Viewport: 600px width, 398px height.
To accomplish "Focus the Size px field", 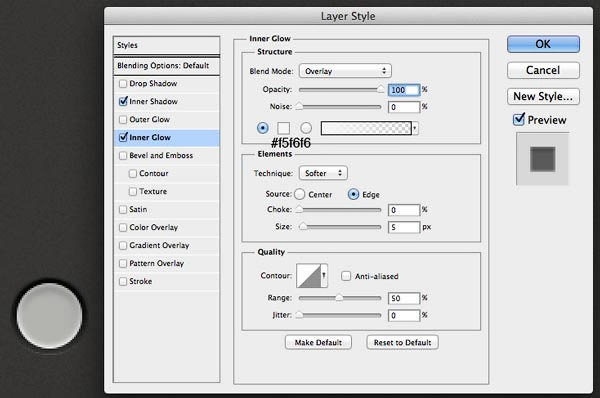I will [x=404, y=227].
